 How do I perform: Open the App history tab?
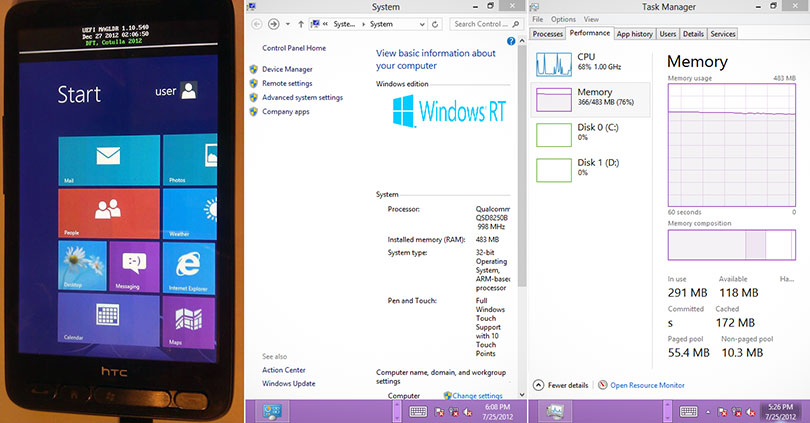(x=634, y=34)
